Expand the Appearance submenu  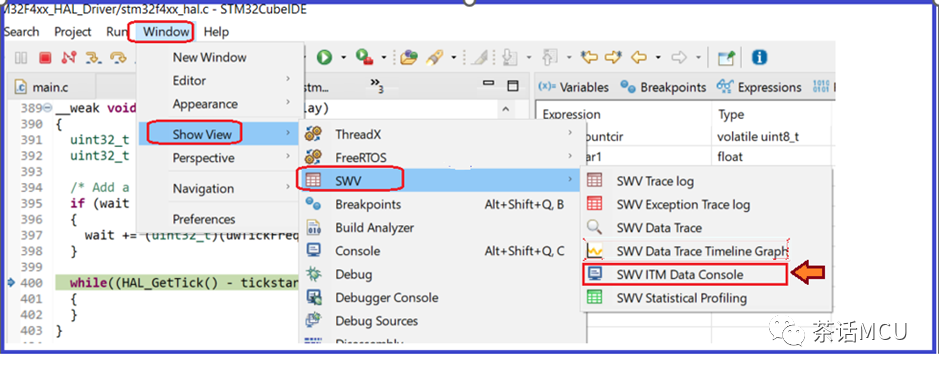tap(220, 104)
